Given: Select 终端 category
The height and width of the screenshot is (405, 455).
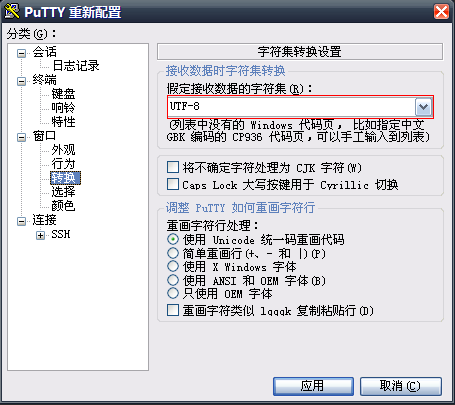Looking at the screenshot, I should pyautogui.click(x=44, y=80).
